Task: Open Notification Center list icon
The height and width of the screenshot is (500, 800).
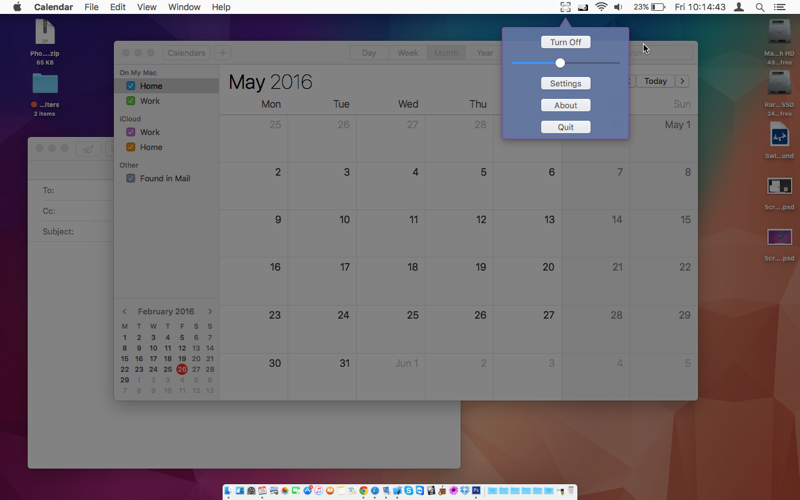Action: pyautogui.click(x=780, y=7)
